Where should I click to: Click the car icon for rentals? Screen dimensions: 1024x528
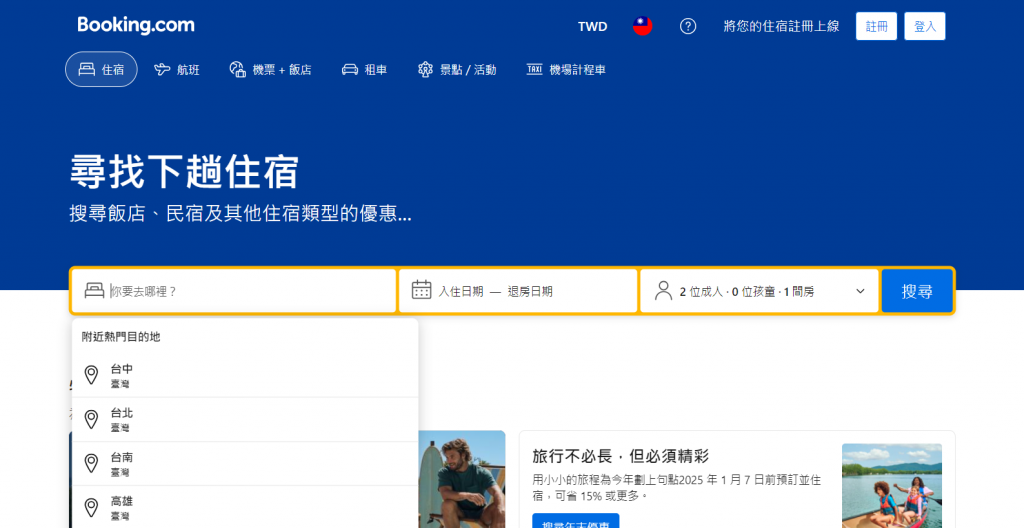[x=350, y=69]
